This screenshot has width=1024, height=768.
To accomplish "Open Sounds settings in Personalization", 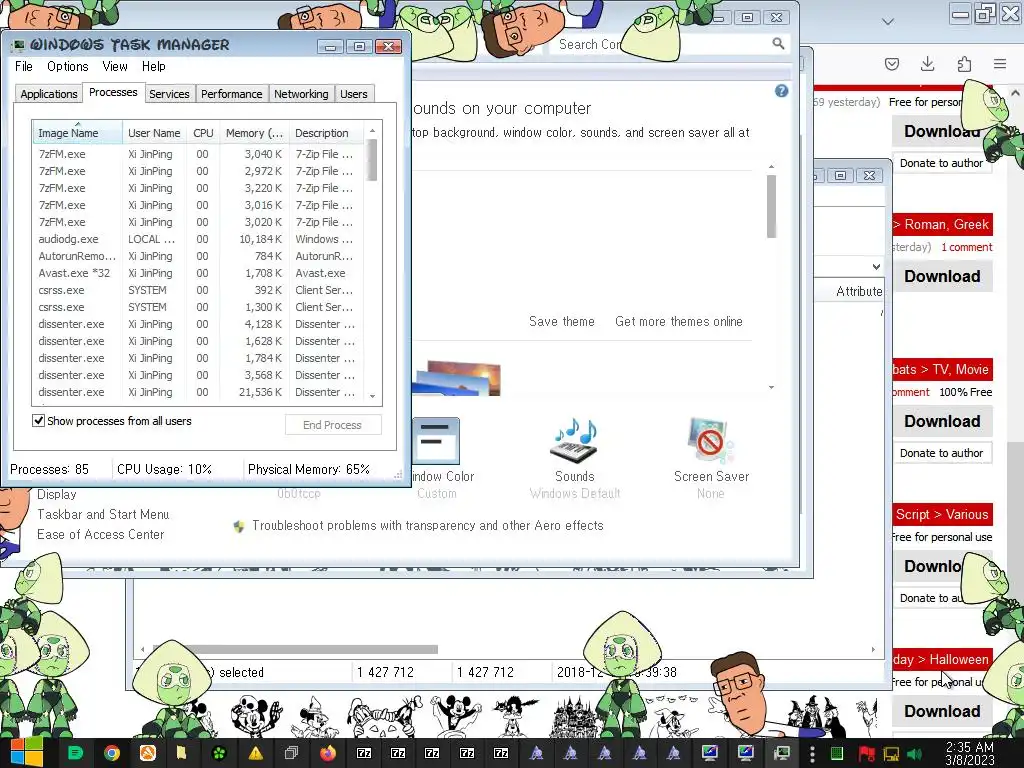I will click(575, 459).
